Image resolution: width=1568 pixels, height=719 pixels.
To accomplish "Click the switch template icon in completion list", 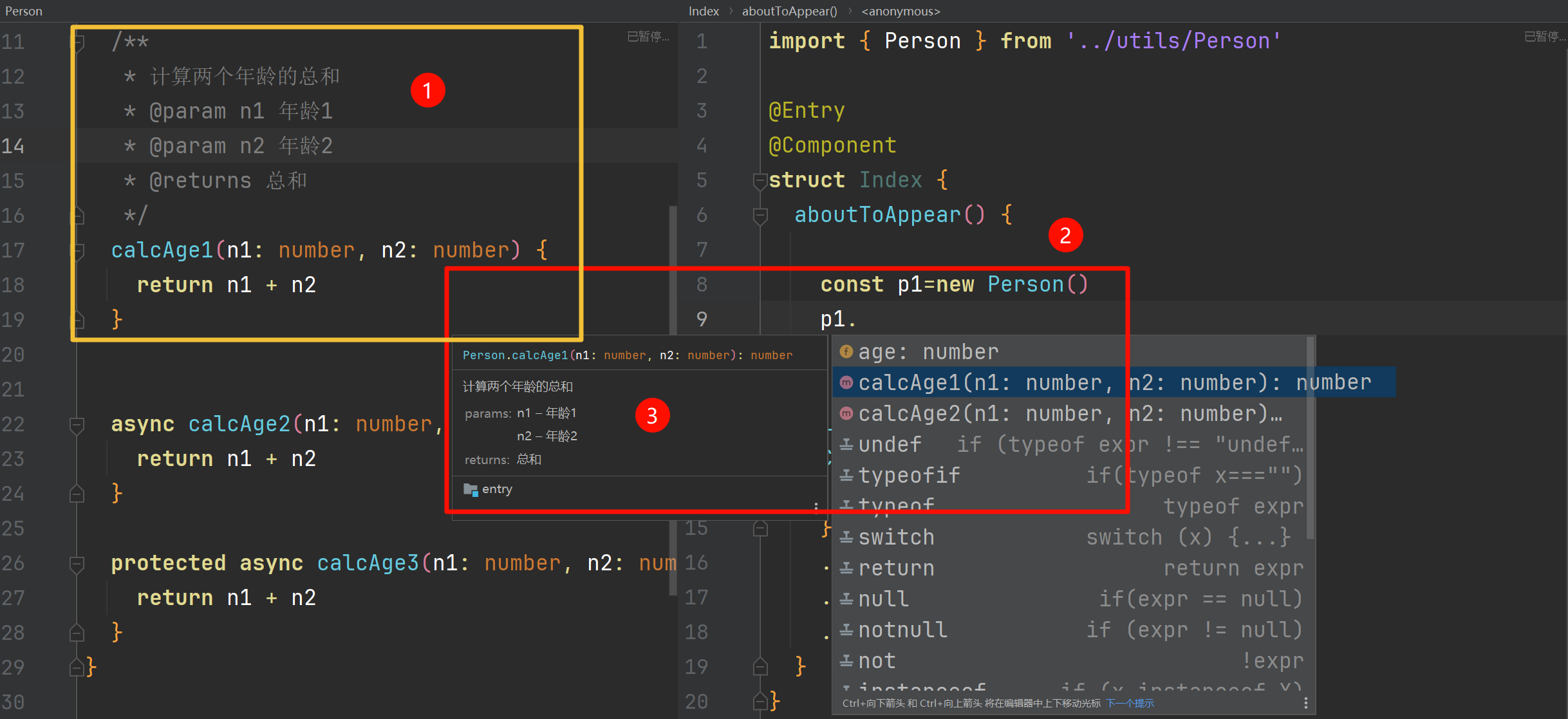I will [846, 537].
